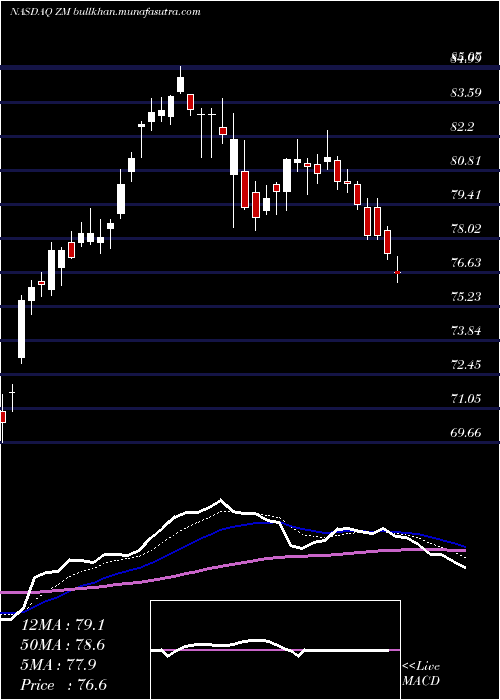The width and height of the screenshot is (500, 700).
Task: Click the 72.45 price level label
Action: tap(466, 365)
